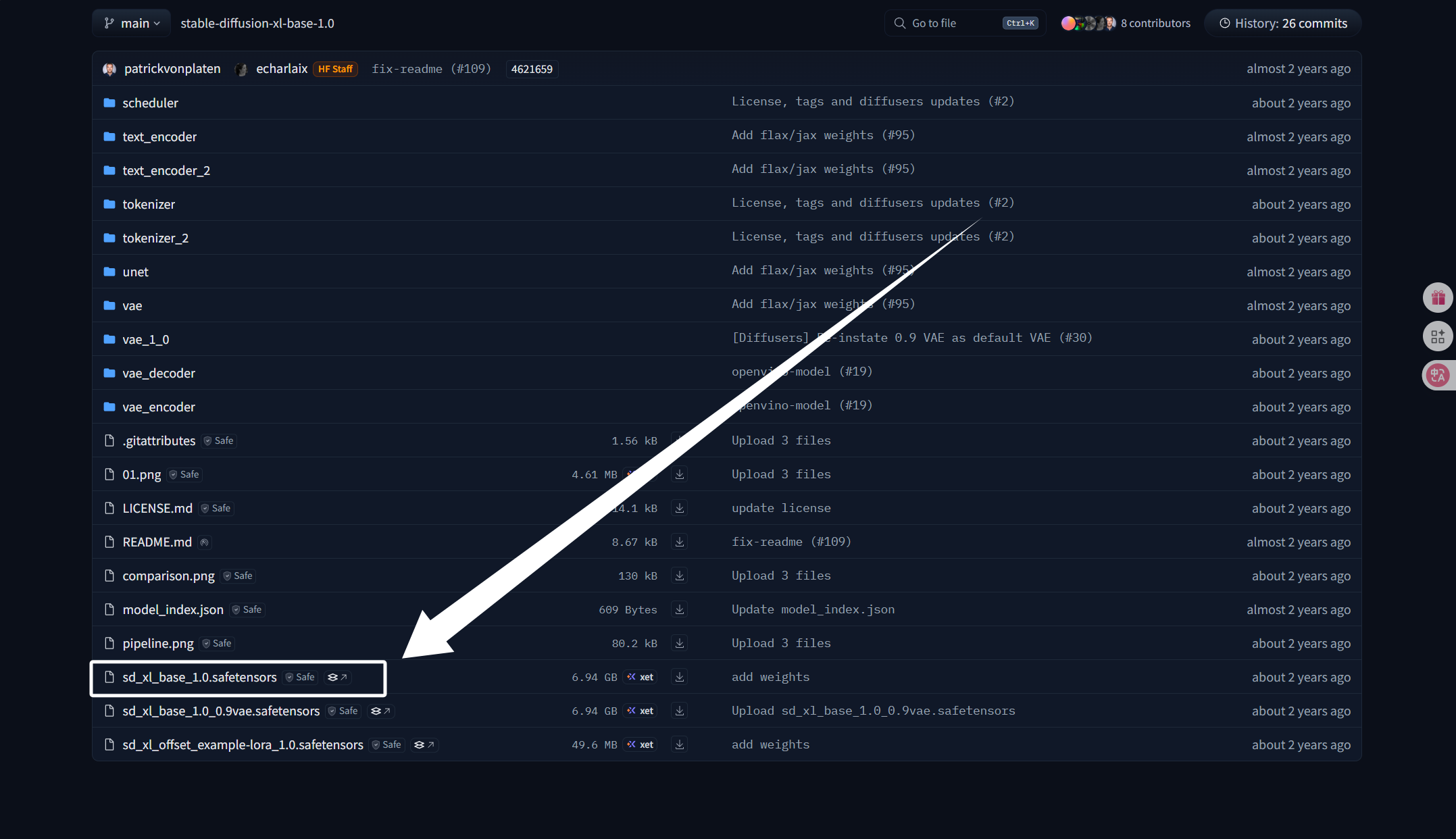1456x839 pixels.
Task: Download sd_xl_offset_example-lora safetensors via download icon
Action: click(680, 744)
